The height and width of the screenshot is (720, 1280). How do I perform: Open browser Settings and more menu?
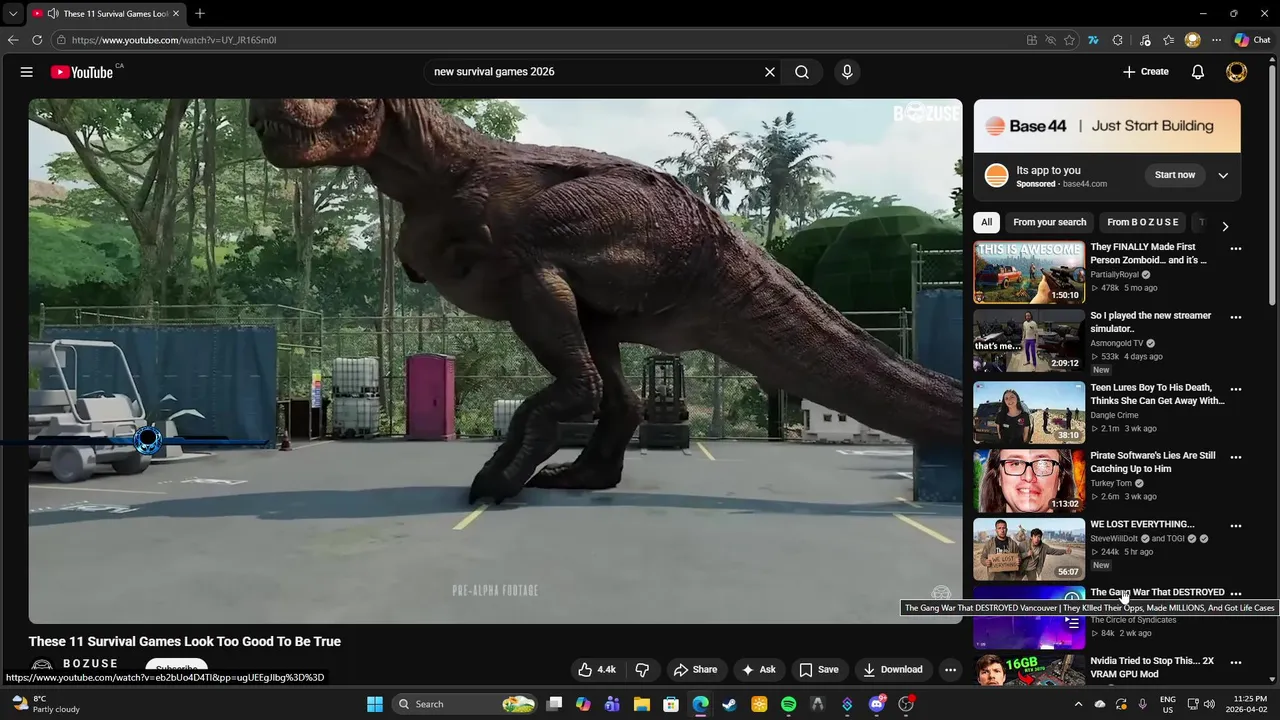1216,40
